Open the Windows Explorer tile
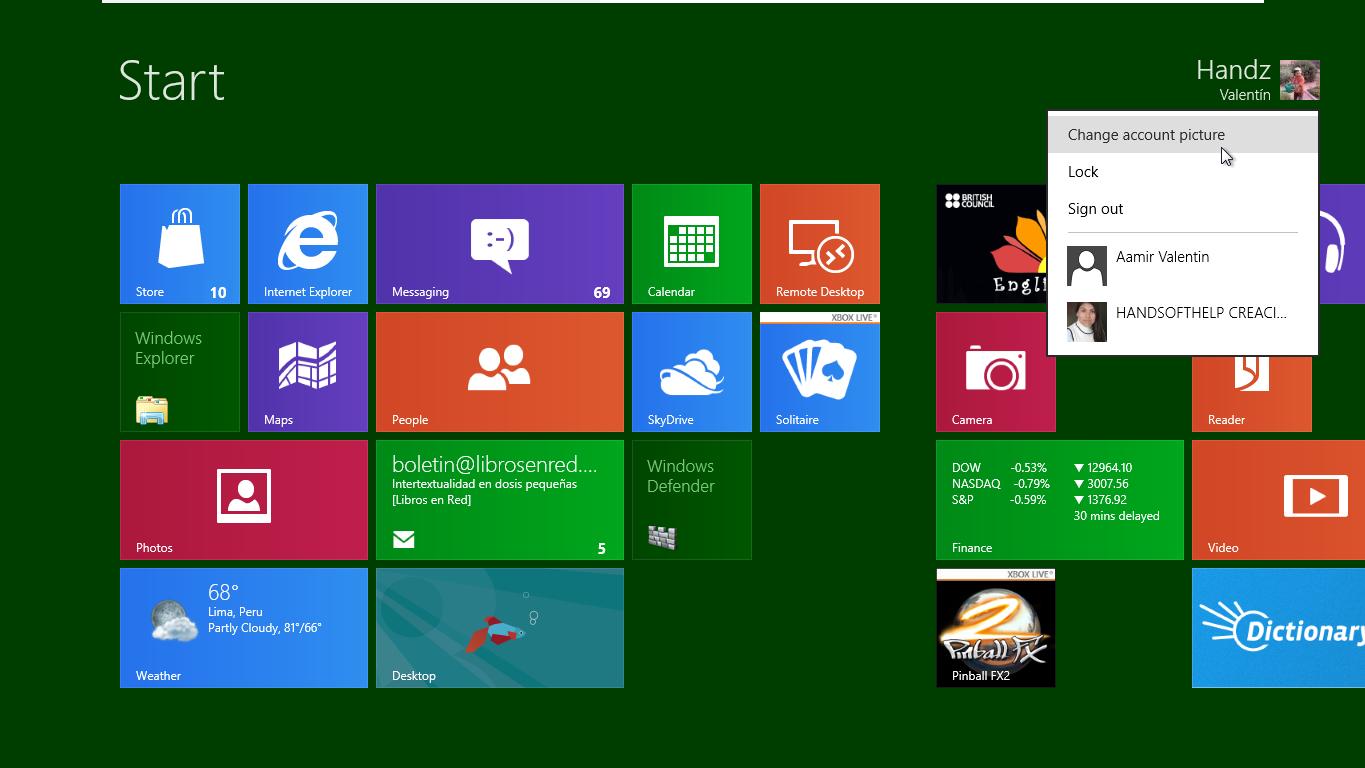This screenshot has height=768, width=1365. tap(180, 372)
